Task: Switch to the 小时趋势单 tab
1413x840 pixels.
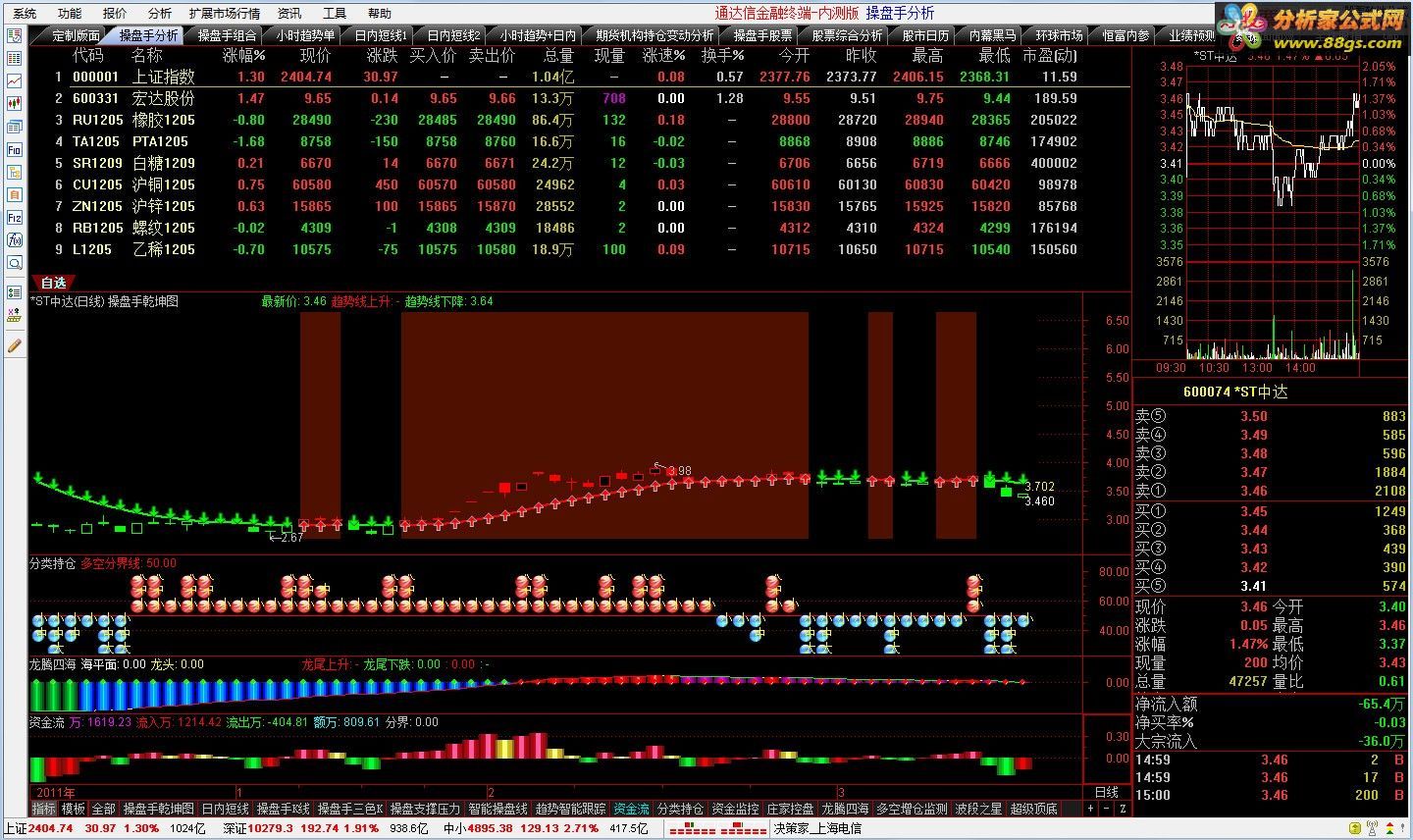Action: coord(305,35)
